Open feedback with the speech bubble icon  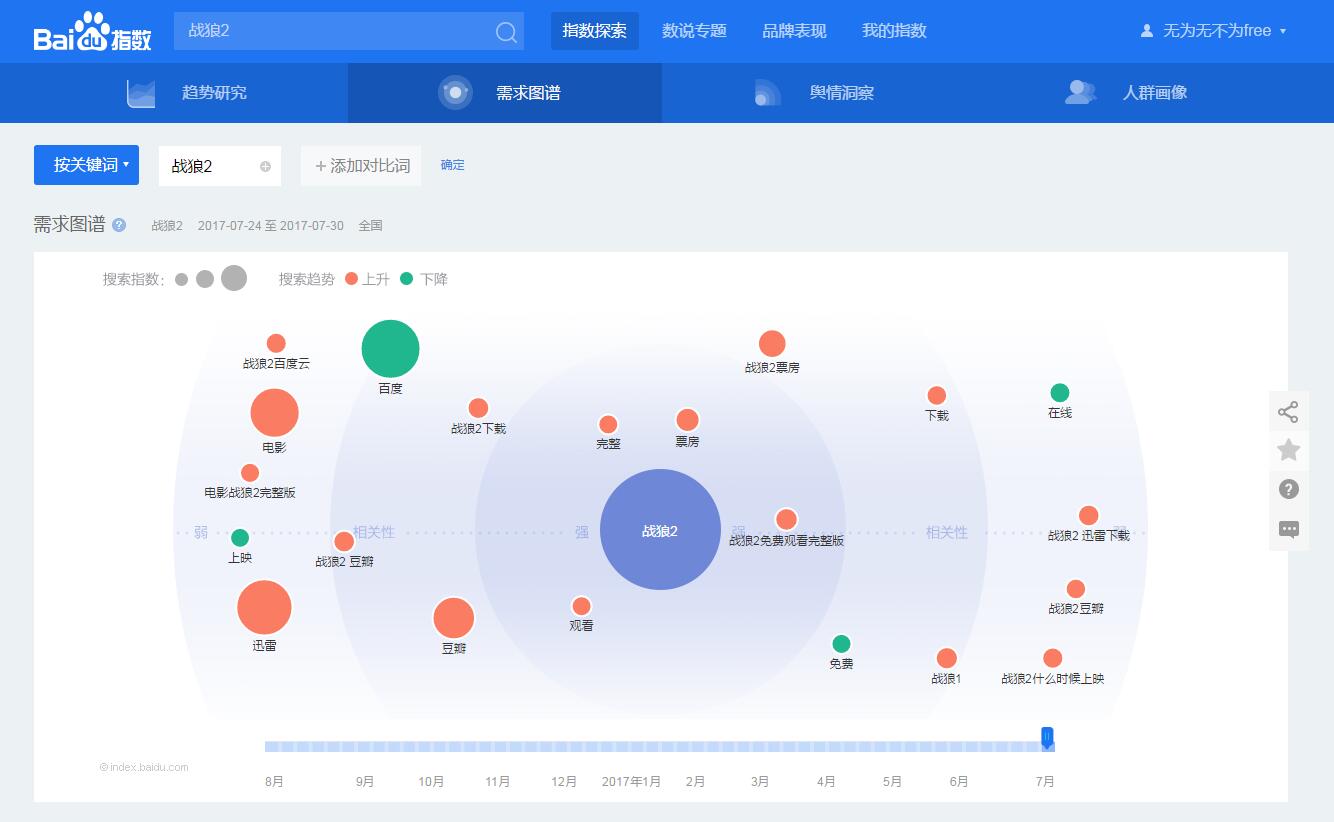1288,529
